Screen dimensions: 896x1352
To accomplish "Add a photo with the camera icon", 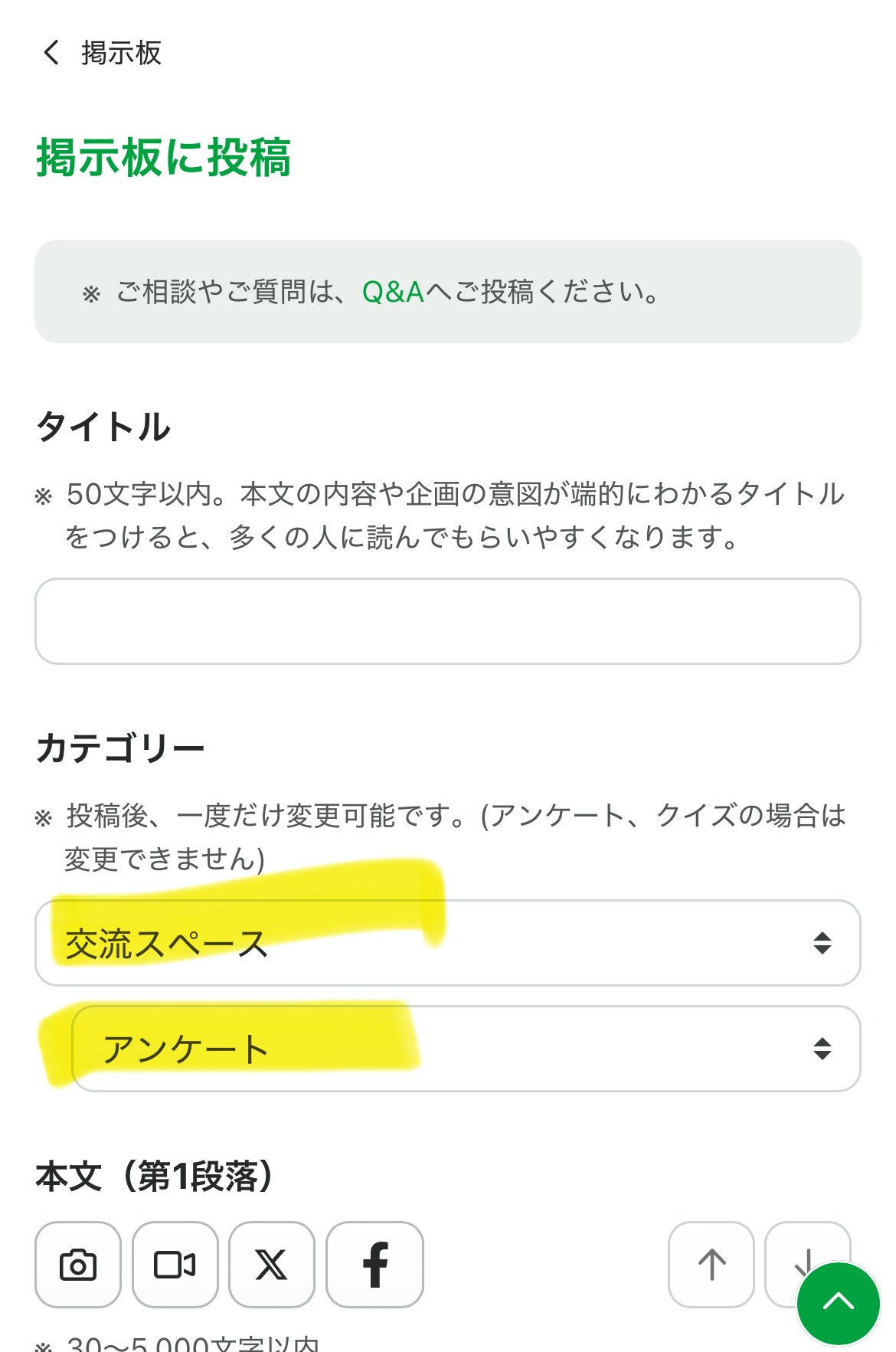I will click(78, 1265).
